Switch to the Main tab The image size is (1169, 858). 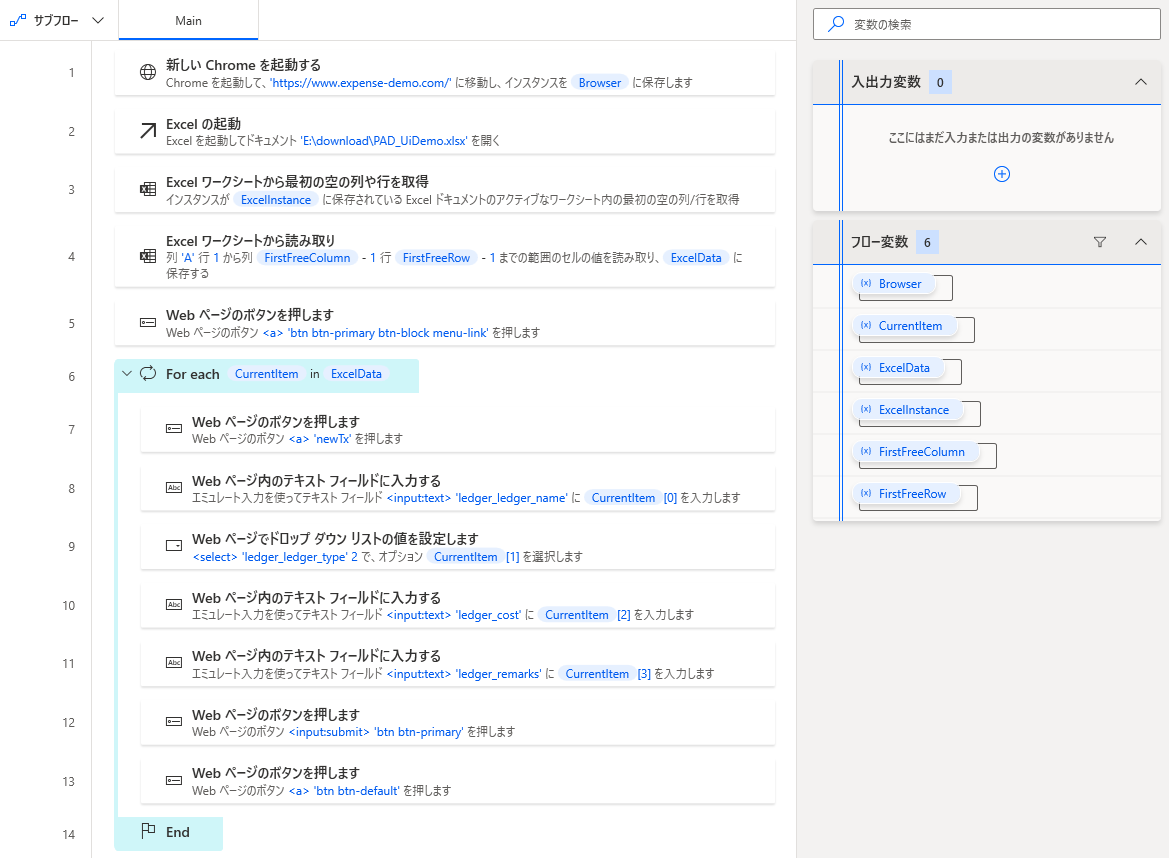[188, 19]
